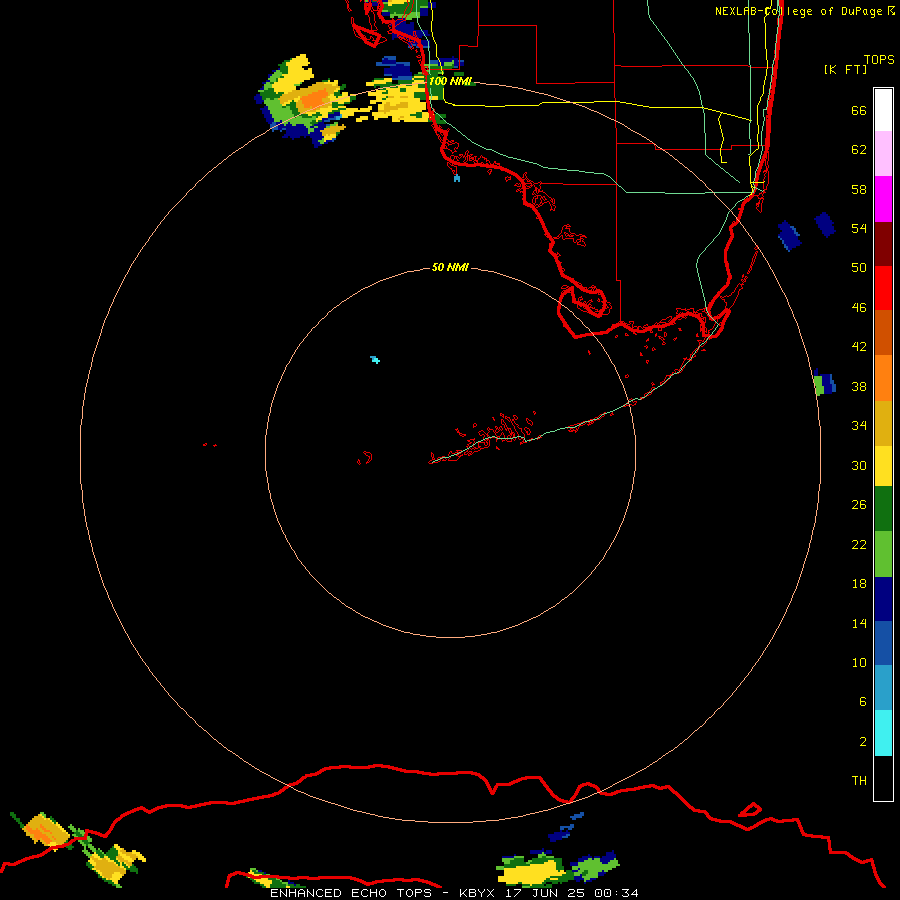The width and height of the screenshot is (900, 900).
Task: Click the 62 legend value
Action: point(859,150)
